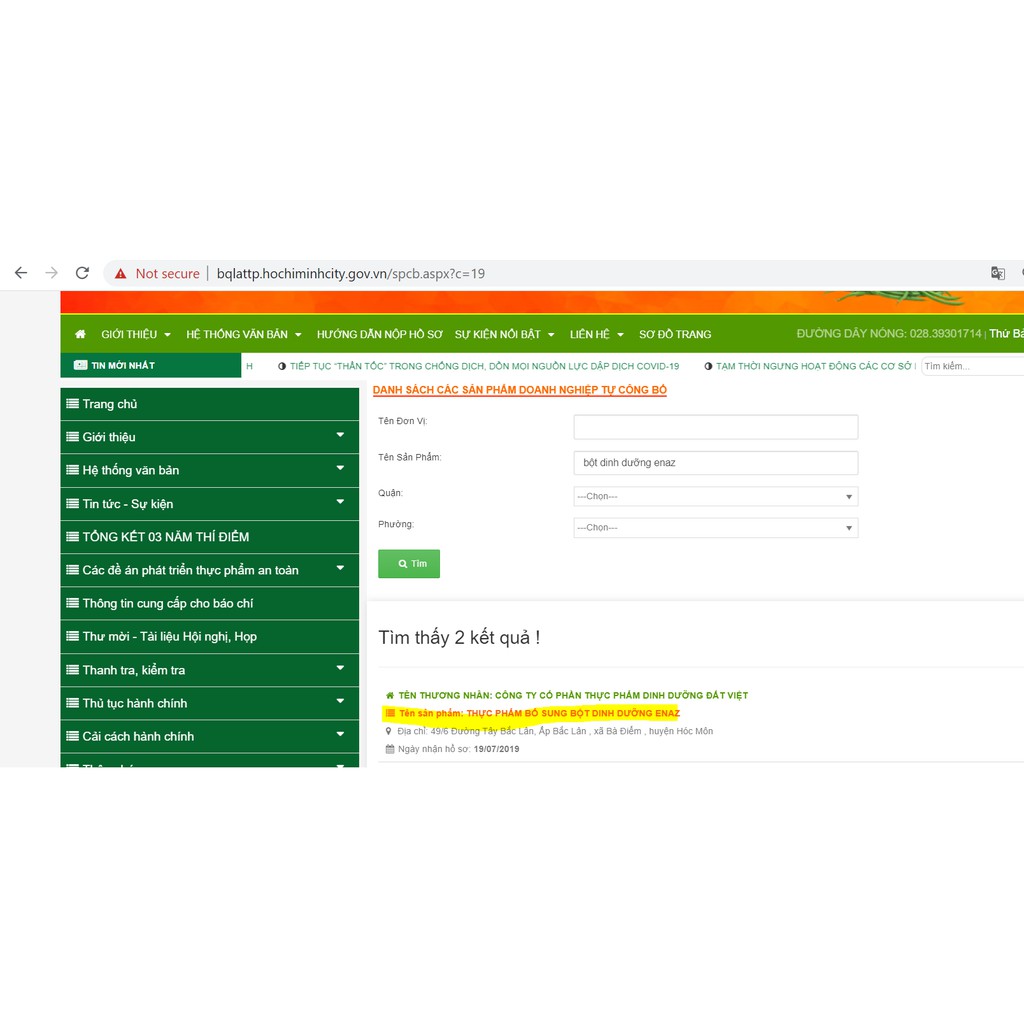Click the browser forward arrow

(51, 273)
